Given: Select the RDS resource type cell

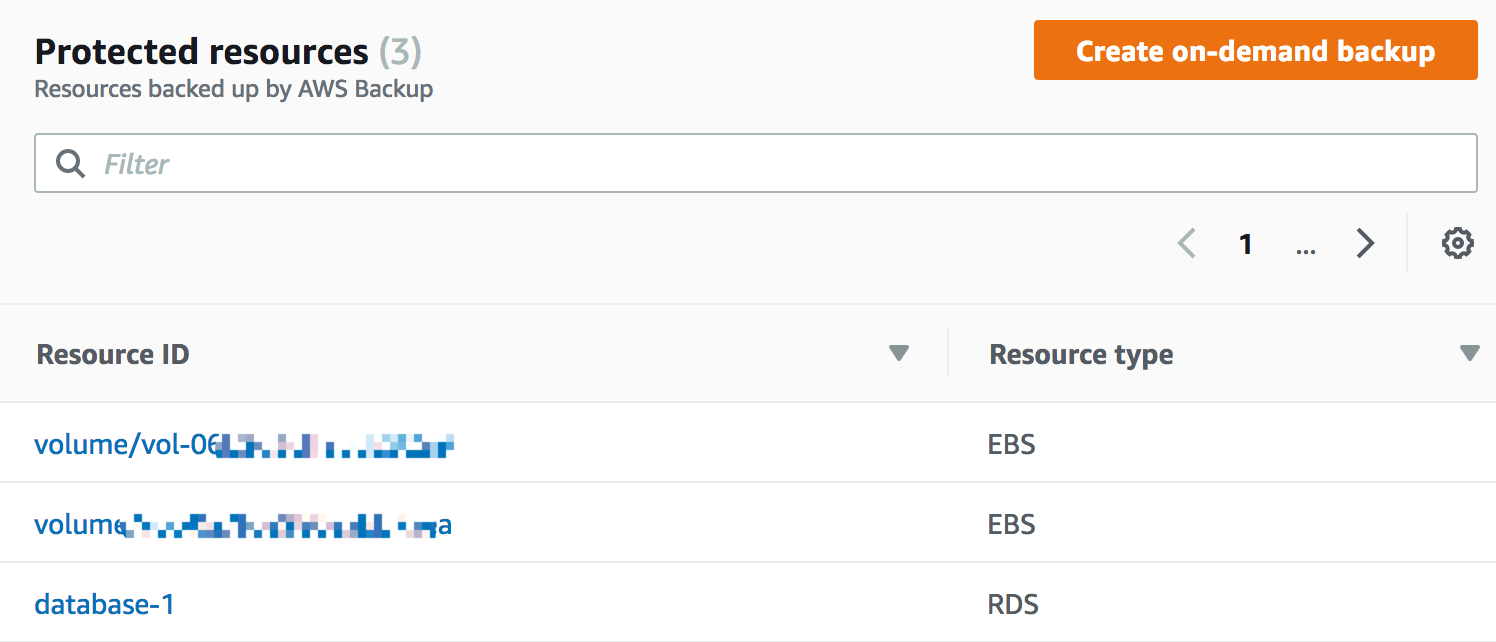Looking at the screenshot, I should click(x=1013, y=603).
